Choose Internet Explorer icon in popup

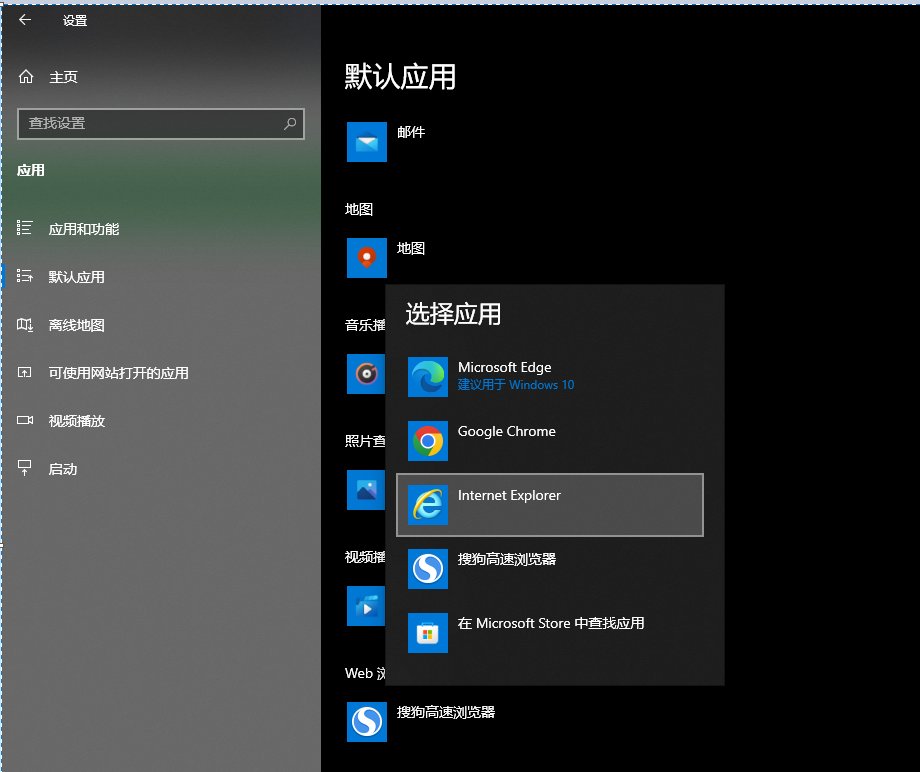[428, 504]
